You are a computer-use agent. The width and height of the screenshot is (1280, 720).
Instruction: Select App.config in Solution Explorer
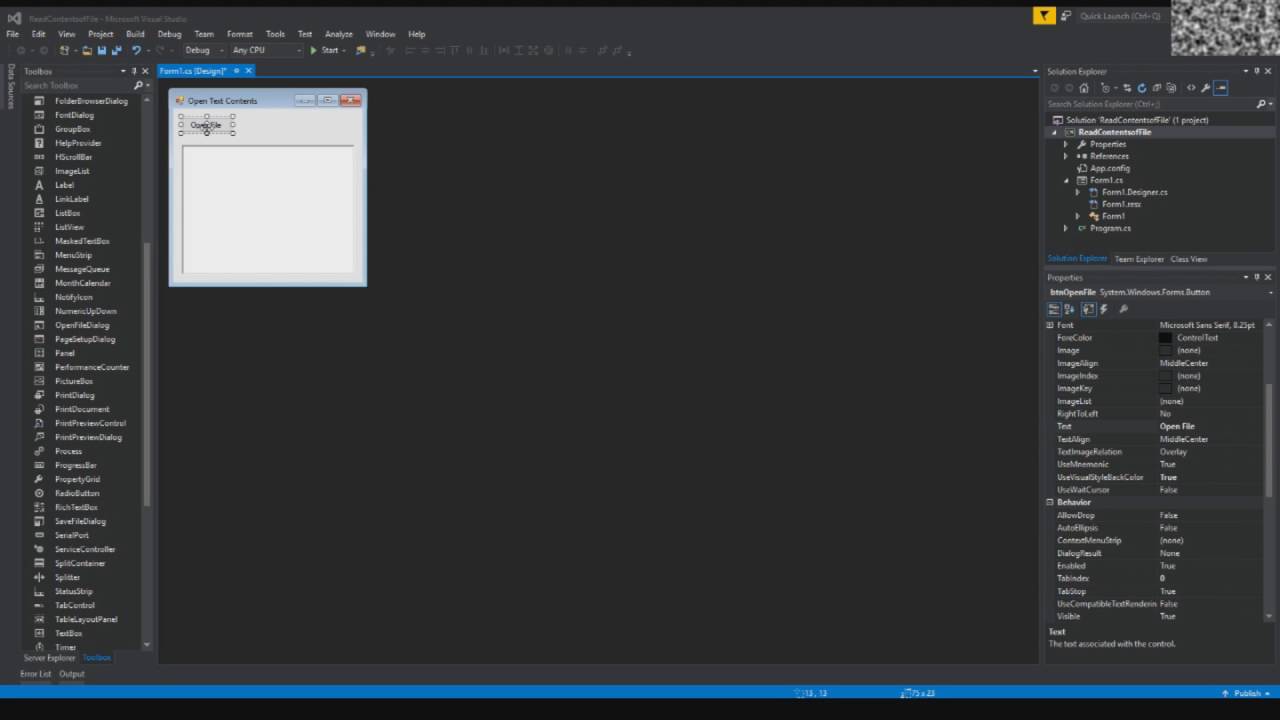[x=1109, y=168]
